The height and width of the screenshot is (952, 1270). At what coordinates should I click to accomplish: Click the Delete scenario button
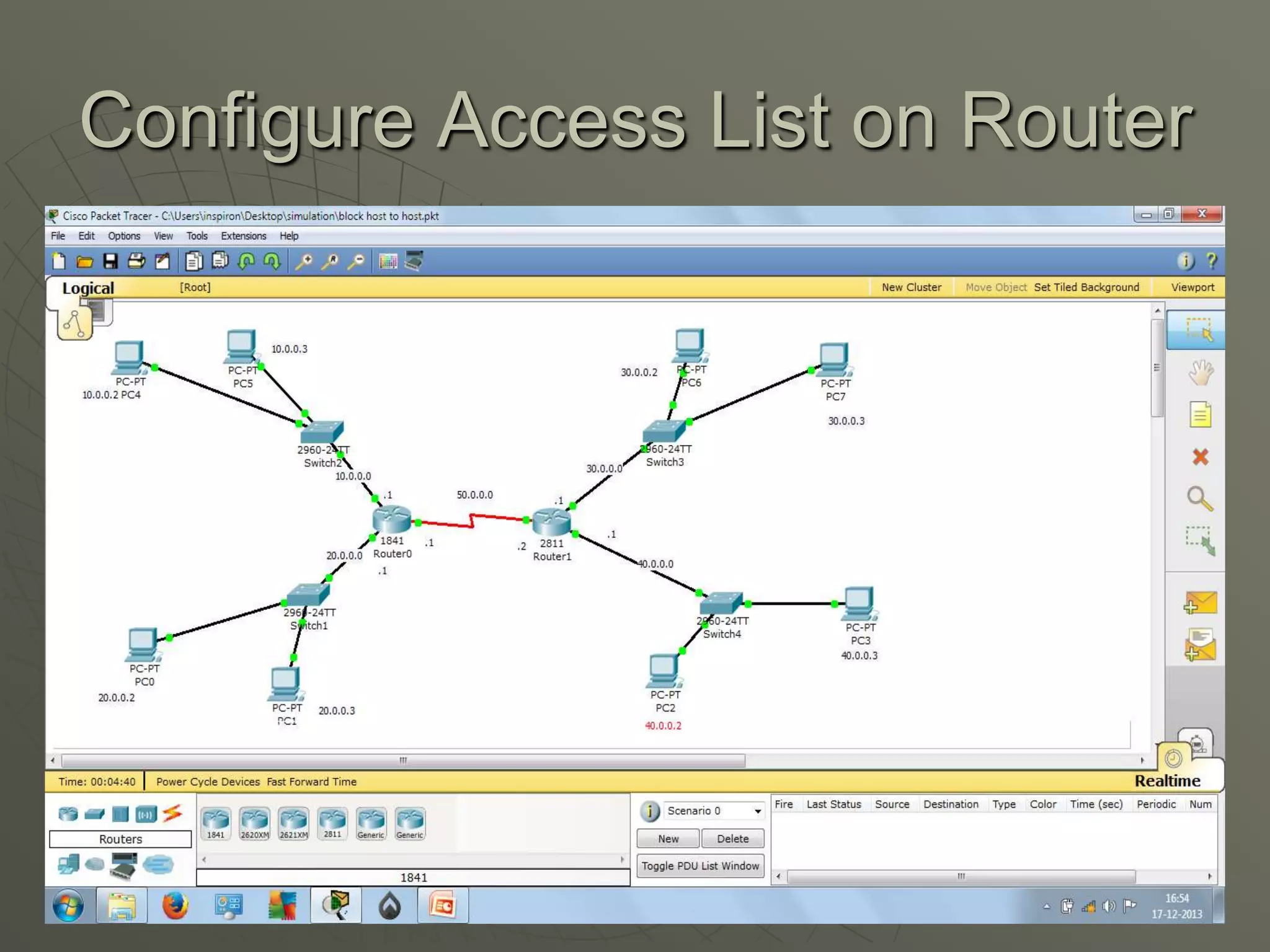(733, 839)
